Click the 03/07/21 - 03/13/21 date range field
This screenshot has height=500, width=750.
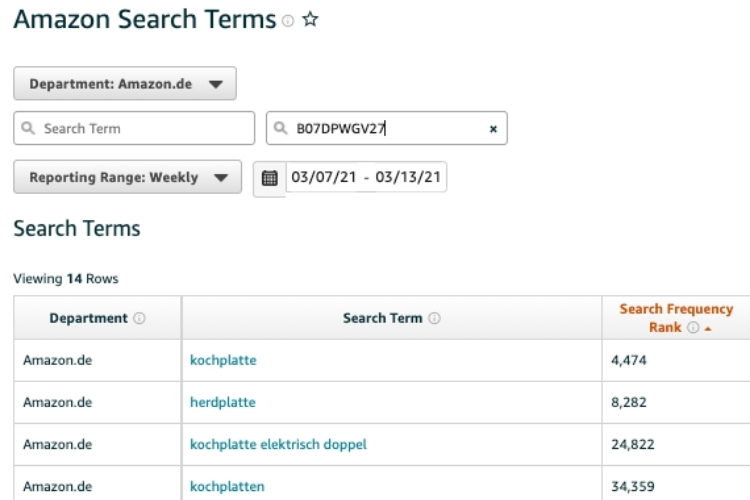366,177
